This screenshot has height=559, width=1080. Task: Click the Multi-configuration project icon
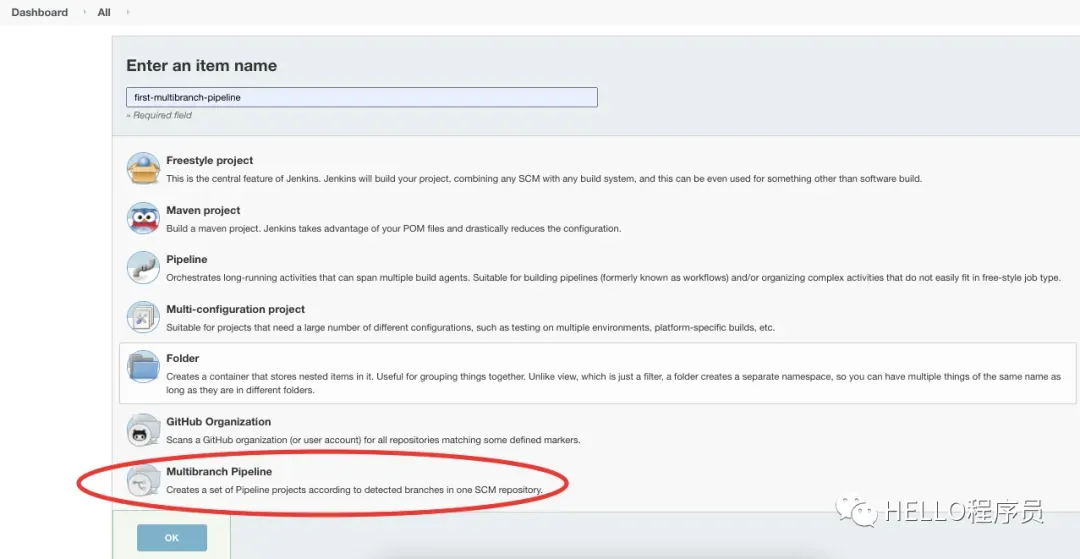pyautogui.click(x=143, y=317)
